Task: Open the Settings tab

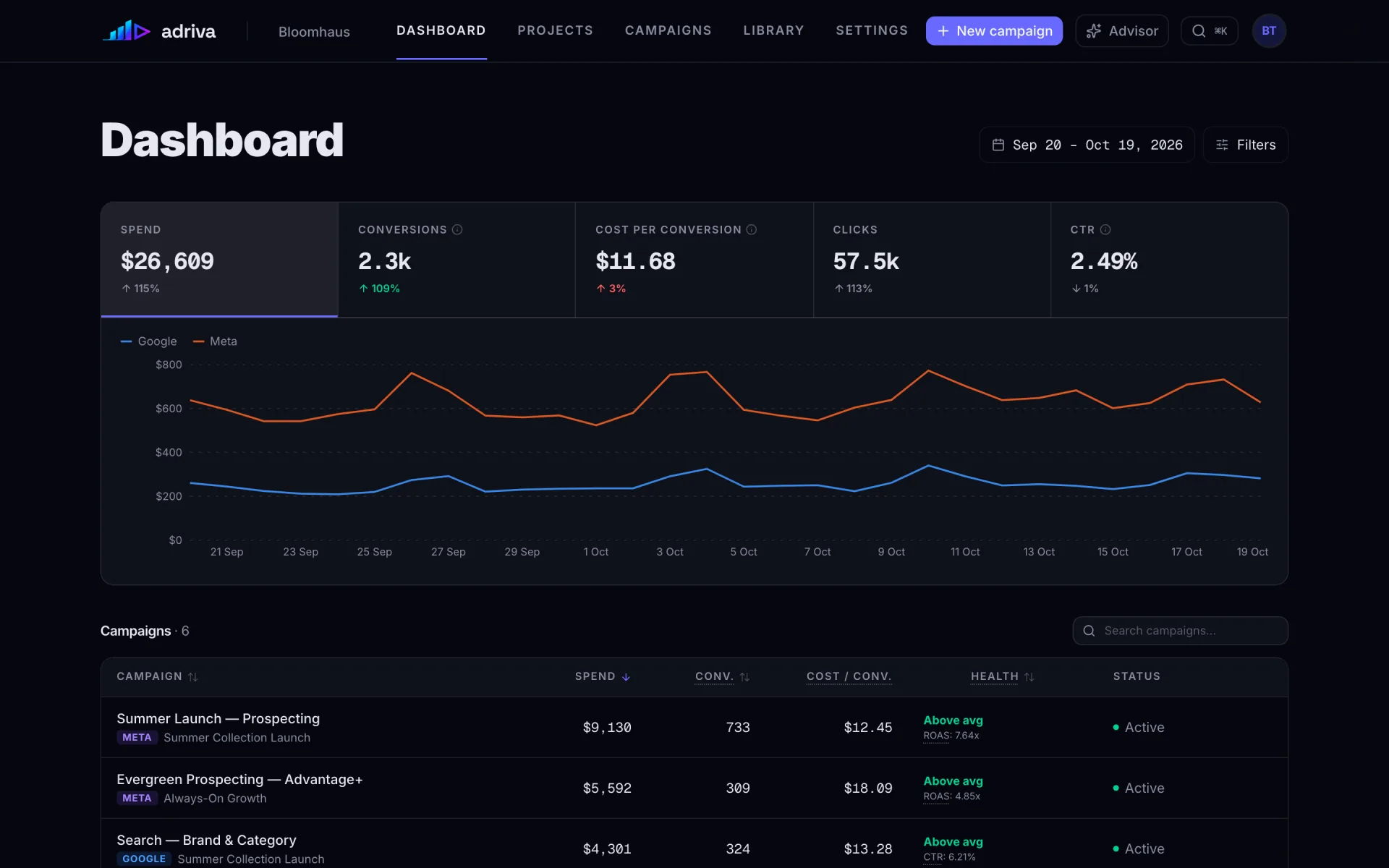Action: (x=872, y=30)
